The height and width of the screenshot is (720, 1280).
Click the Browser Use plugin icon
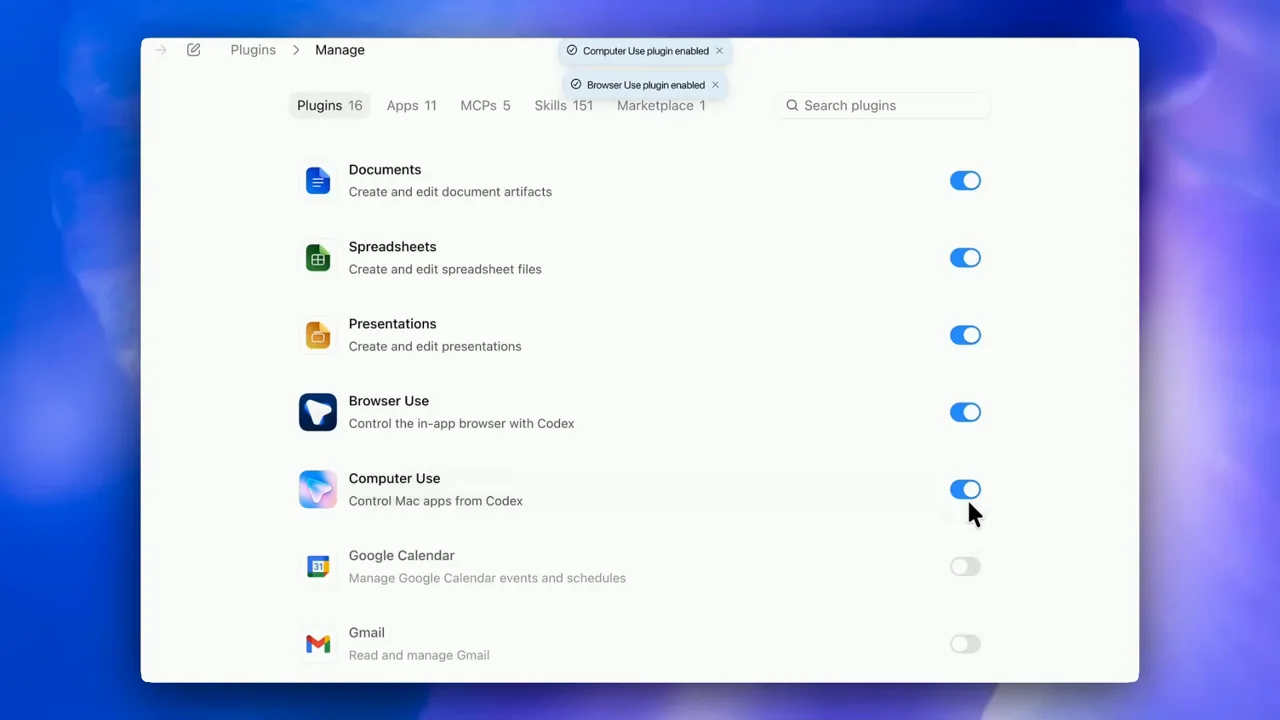(318, 412)
